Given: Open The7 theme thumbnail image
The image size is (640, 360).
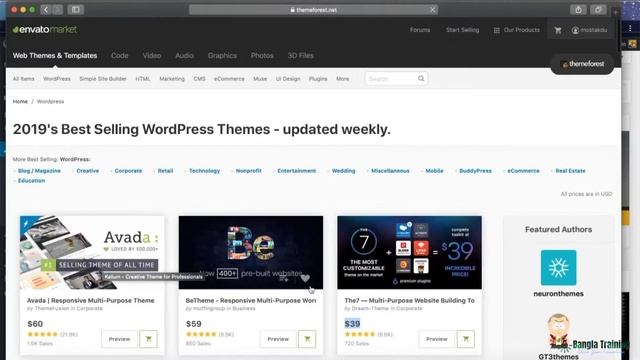Looking at the screenshot, I should point(409,252).
